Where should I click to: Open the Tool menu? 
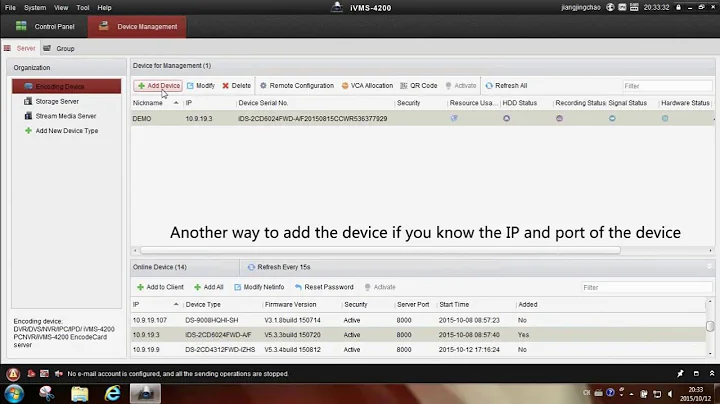(x=83, y=8)
